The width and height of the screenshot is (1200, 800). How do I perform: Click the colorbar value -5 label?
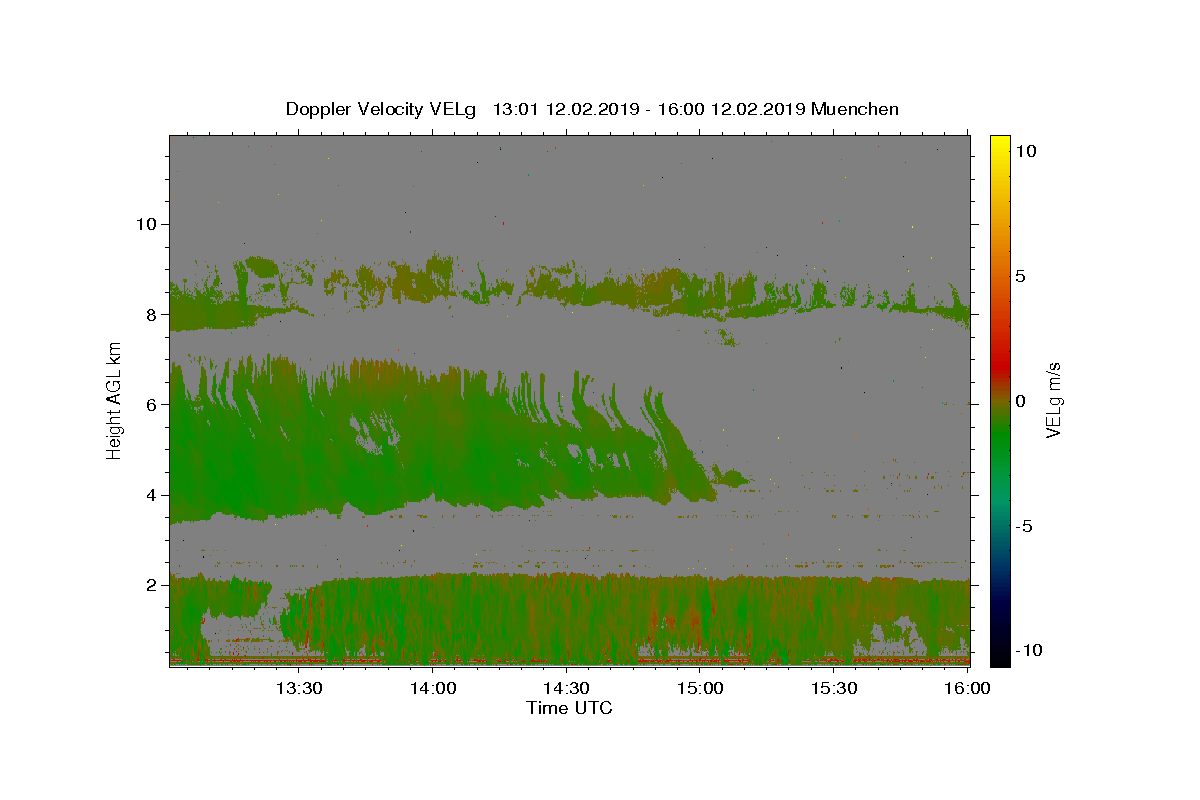click(1024, 526)
